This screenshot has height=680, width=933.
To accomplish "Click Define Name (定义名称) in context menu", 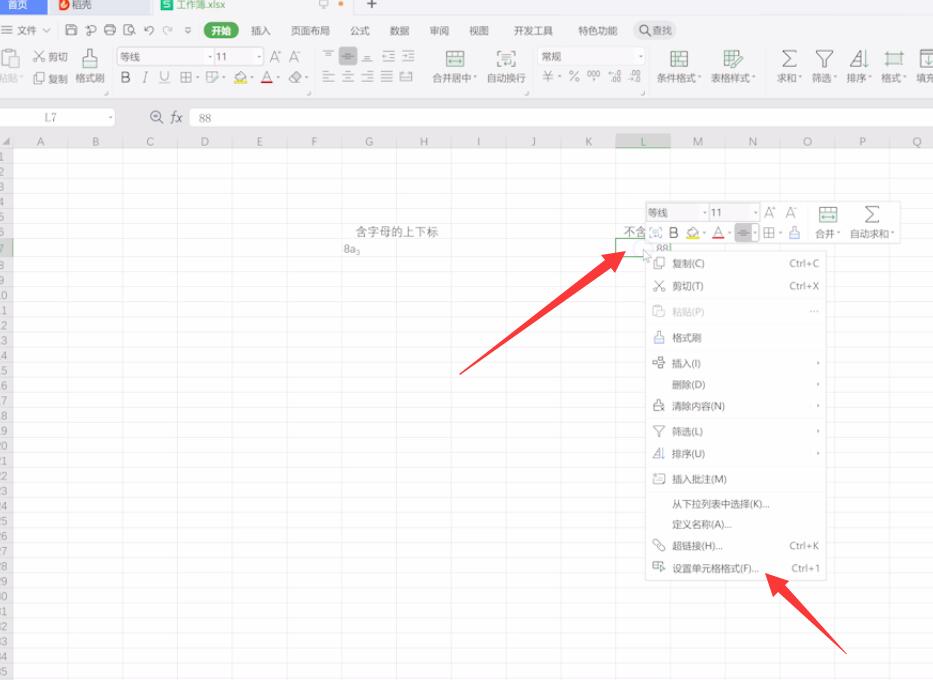I will (x=736, y=524).
